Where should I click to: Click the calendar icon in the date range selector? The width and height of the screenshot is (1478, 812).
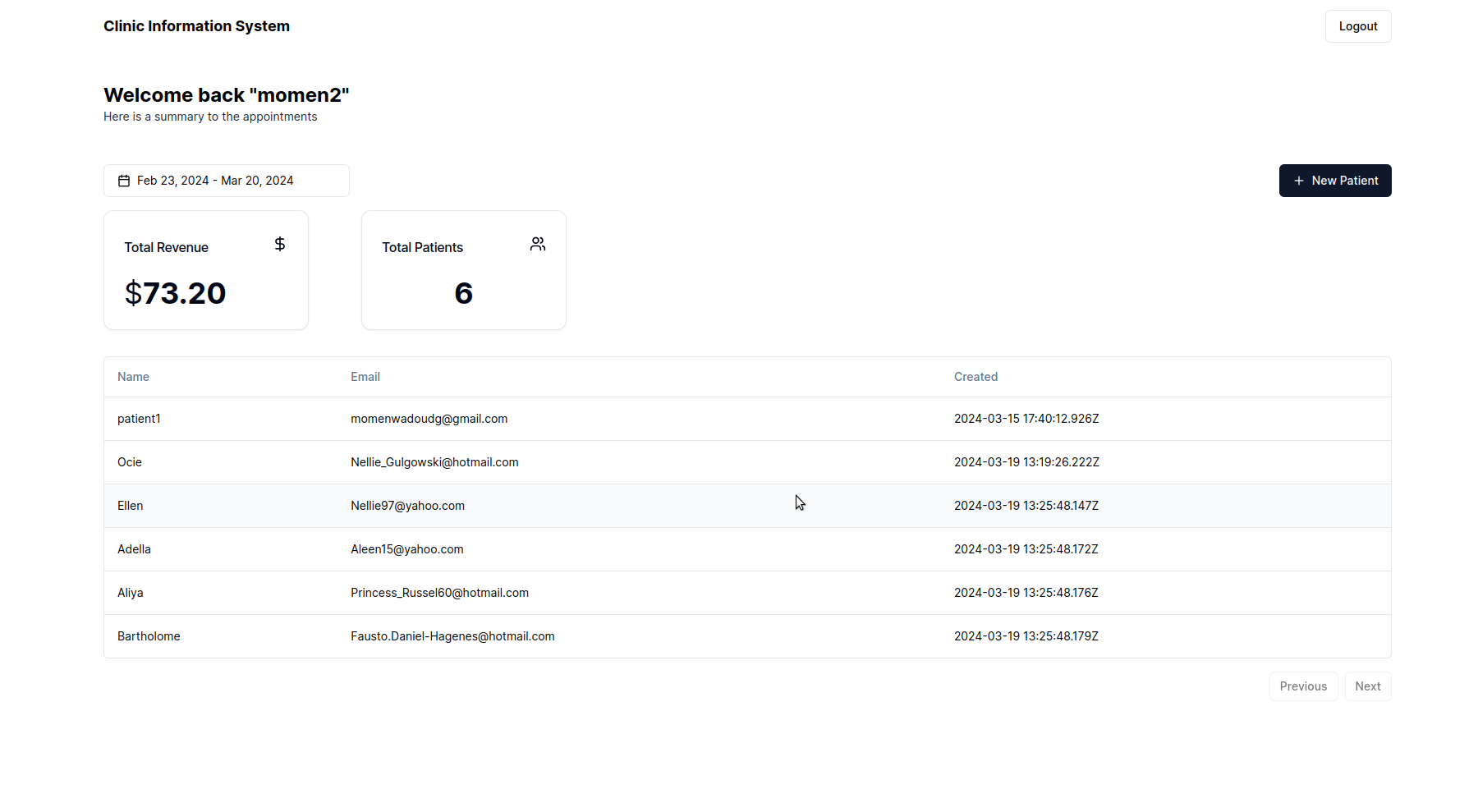pos(124,181)
